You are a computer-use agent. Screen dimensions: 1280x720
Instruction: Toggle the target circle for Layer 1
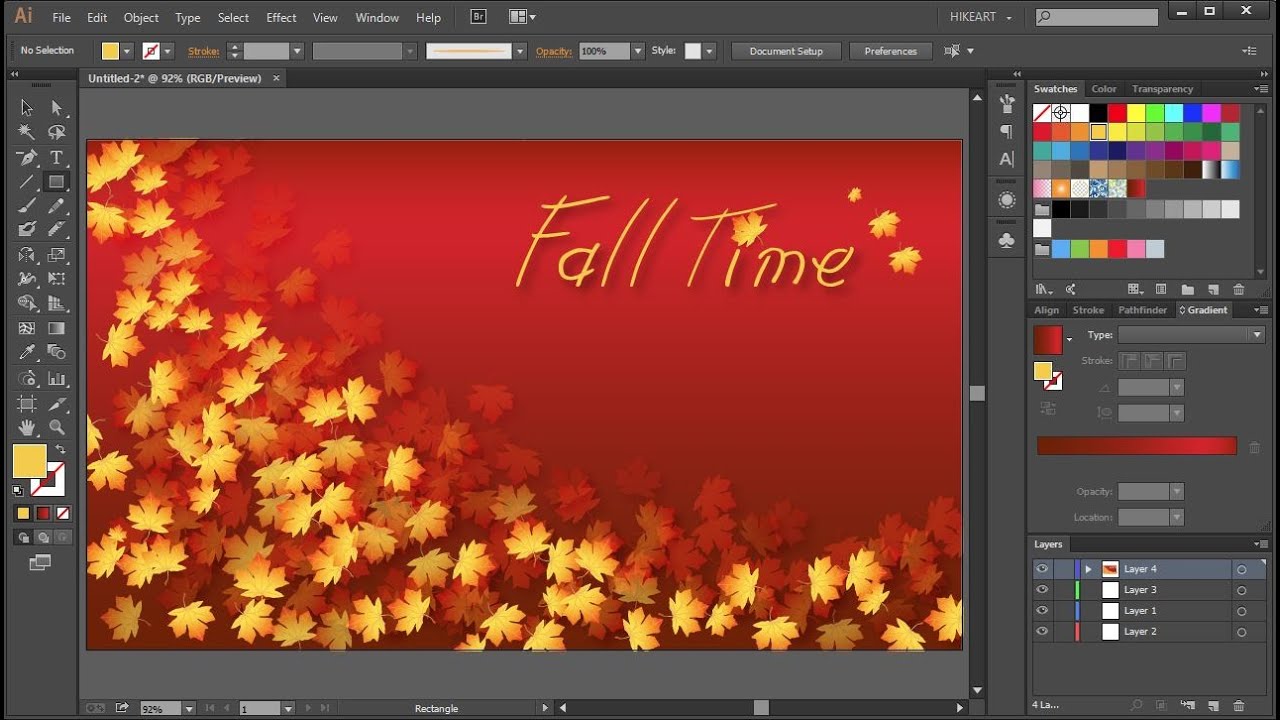pos(1242,611)
